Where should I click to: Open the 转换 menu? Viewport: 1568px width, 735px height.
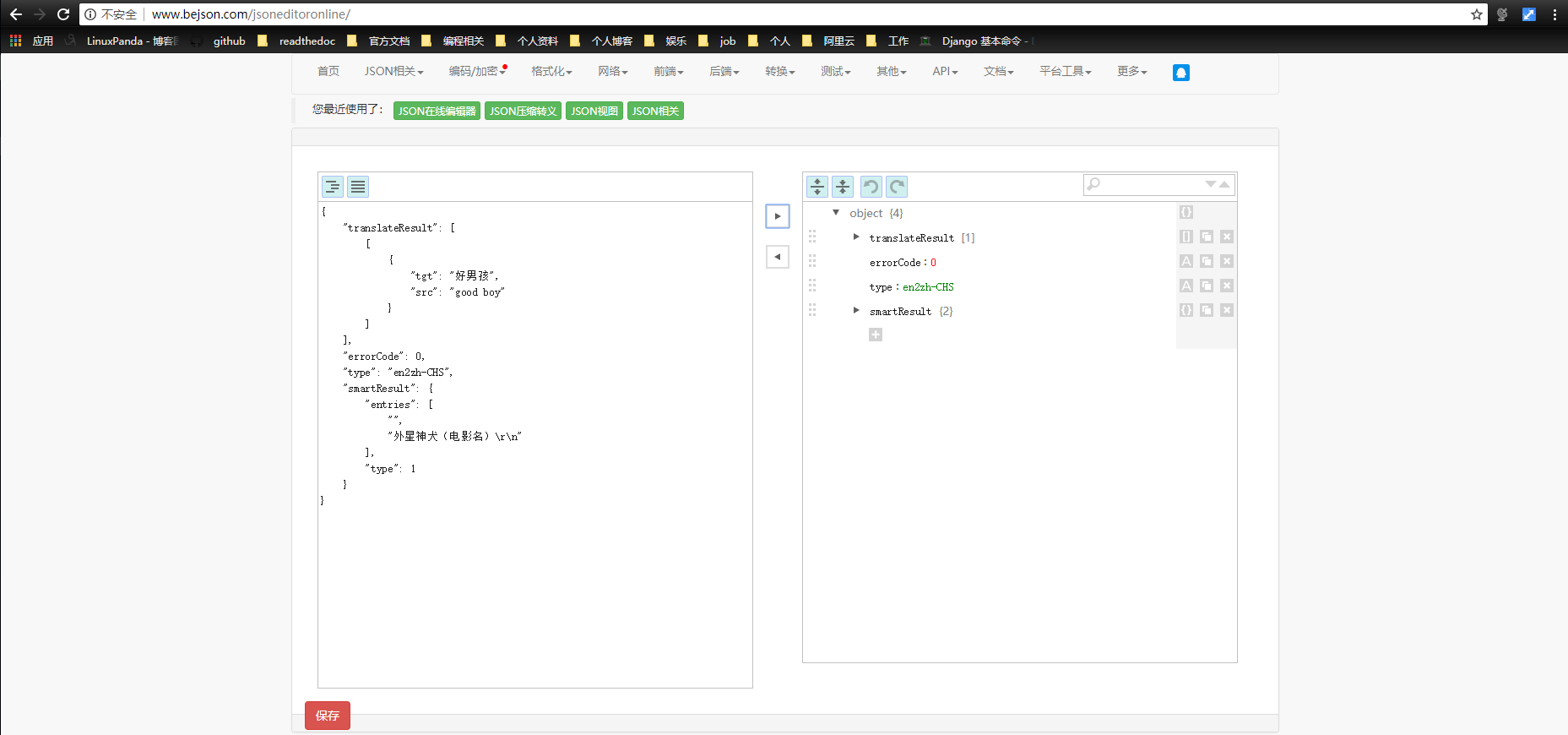coord(780,72)
